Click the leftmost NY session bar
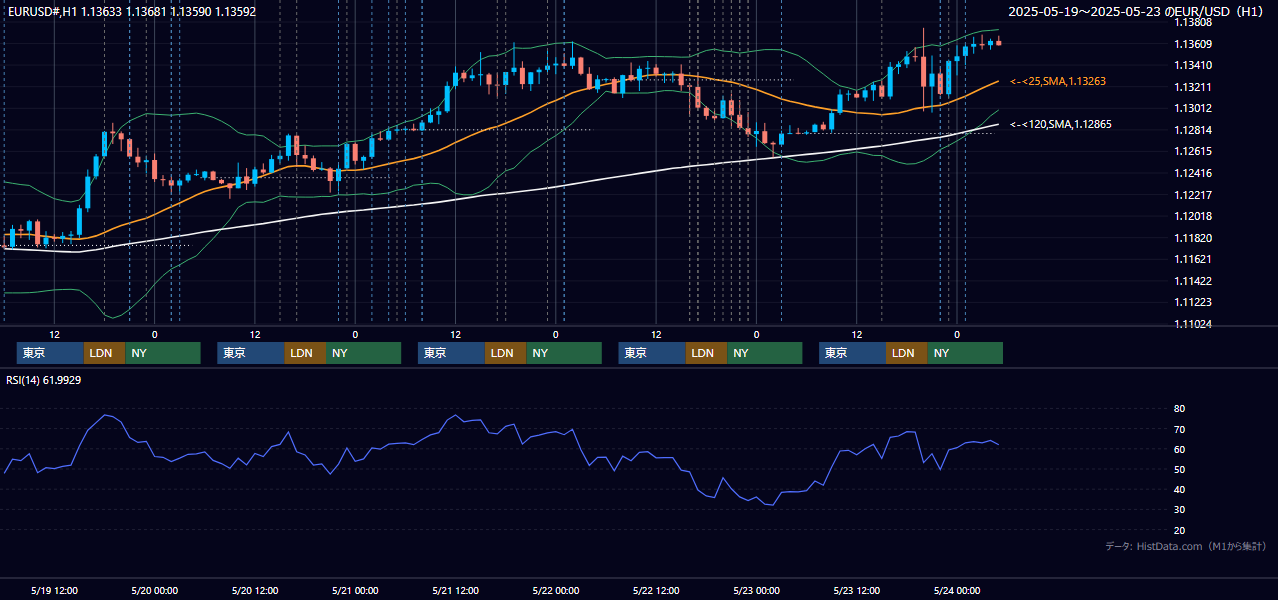 163,353
